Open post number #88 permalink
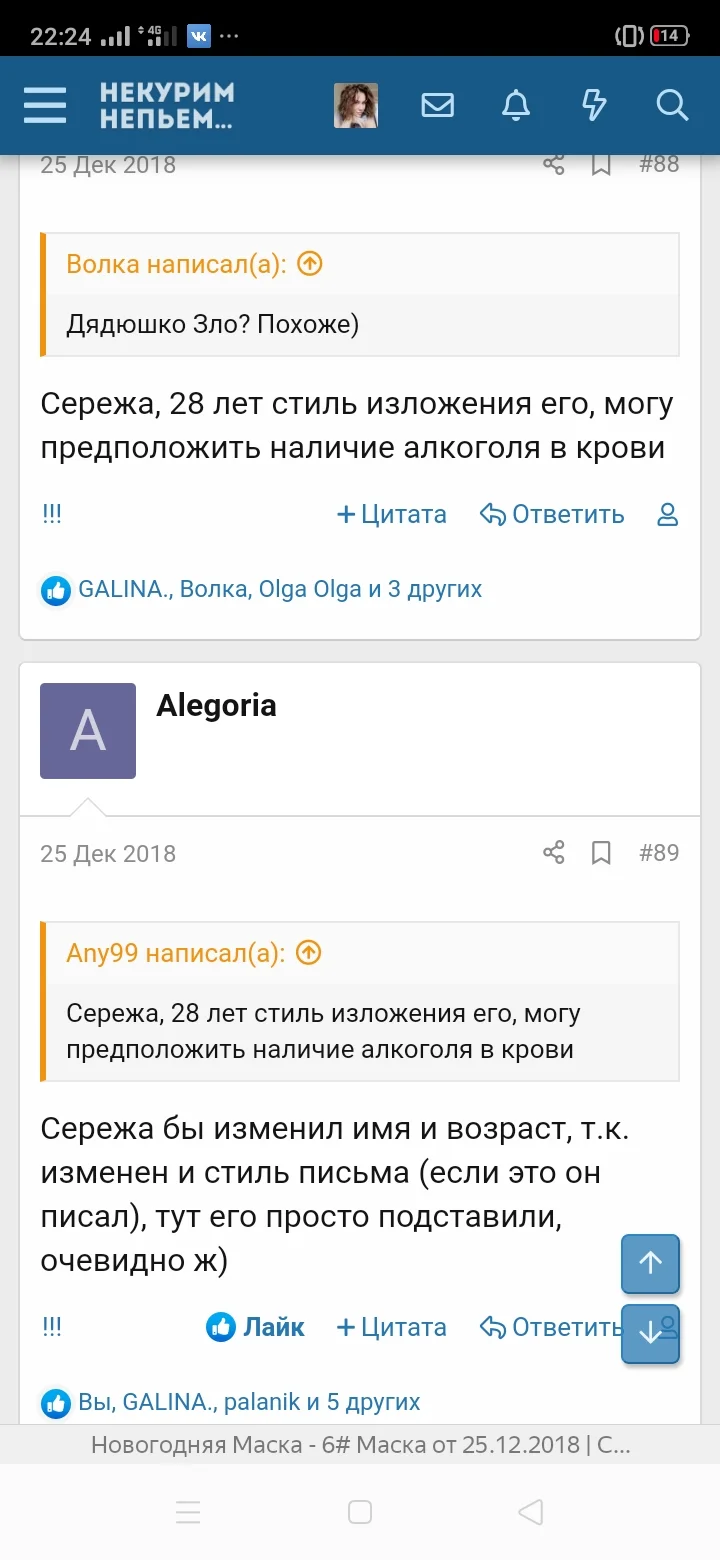The width and height of the screenshot is (720, 1560). pyautogui.click(x=659, y=165)
